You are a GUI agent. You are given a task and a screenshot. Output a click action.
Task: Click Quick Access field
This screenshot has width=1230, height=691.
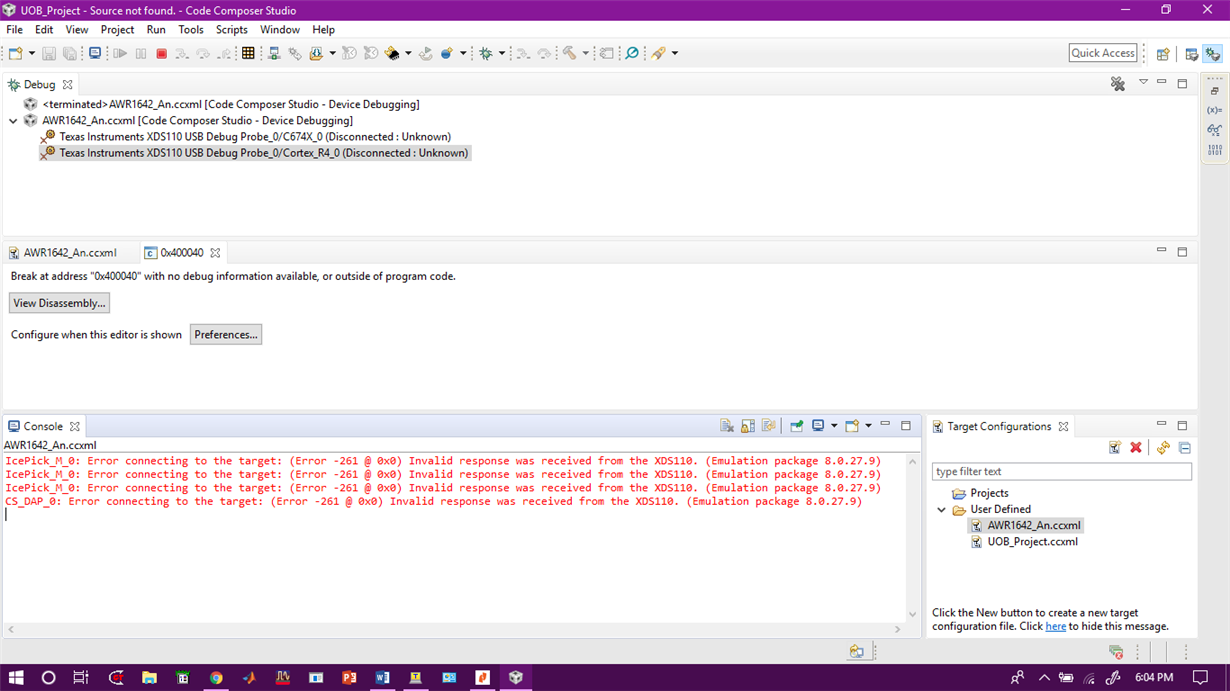click(x=1103, y=53)
